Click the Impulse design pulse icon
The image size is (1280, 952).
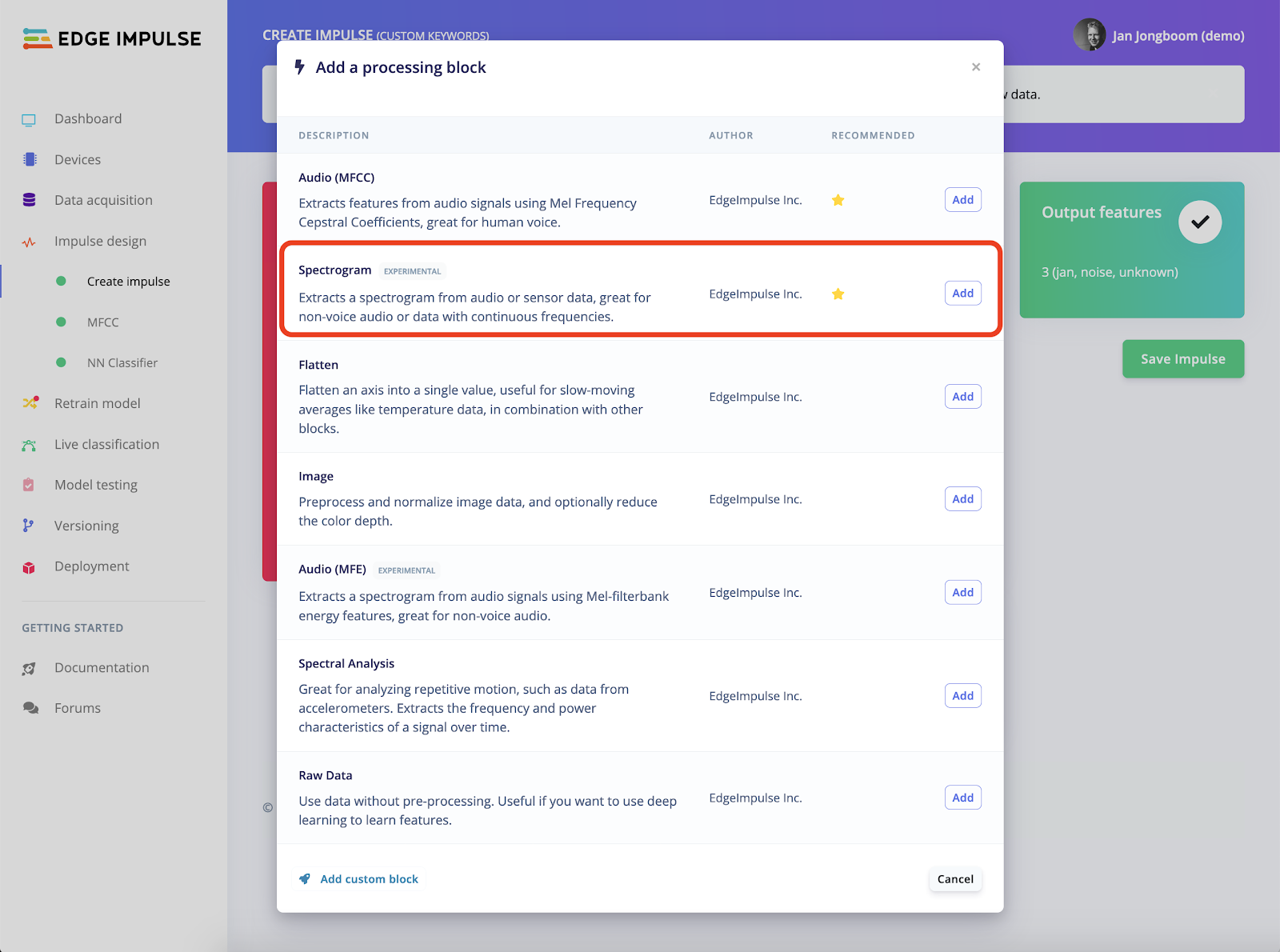tap(29, 242)
